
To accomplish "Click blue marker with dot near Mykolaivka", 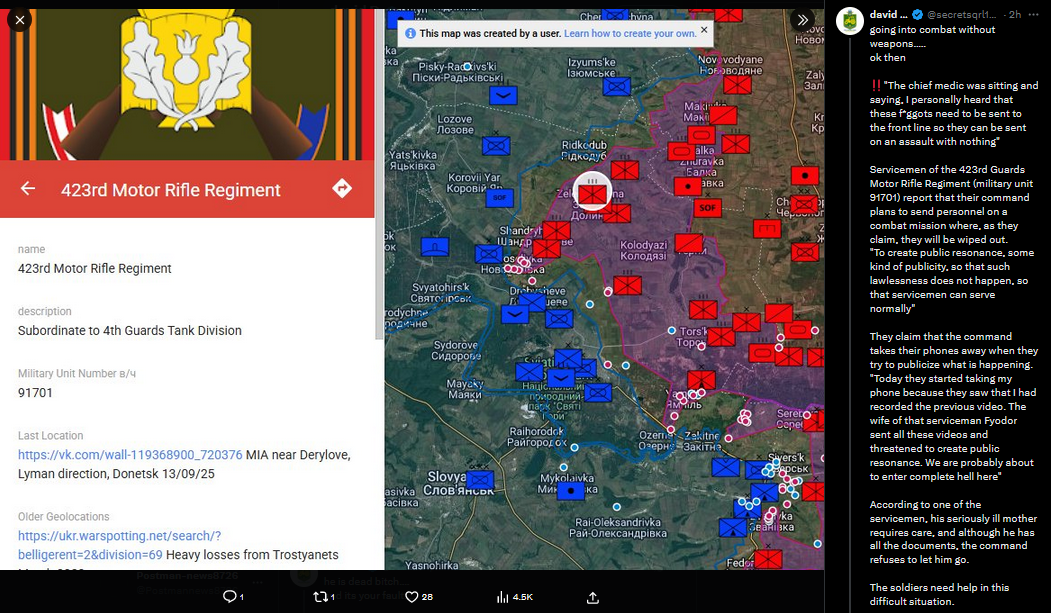I will point(570,491).
